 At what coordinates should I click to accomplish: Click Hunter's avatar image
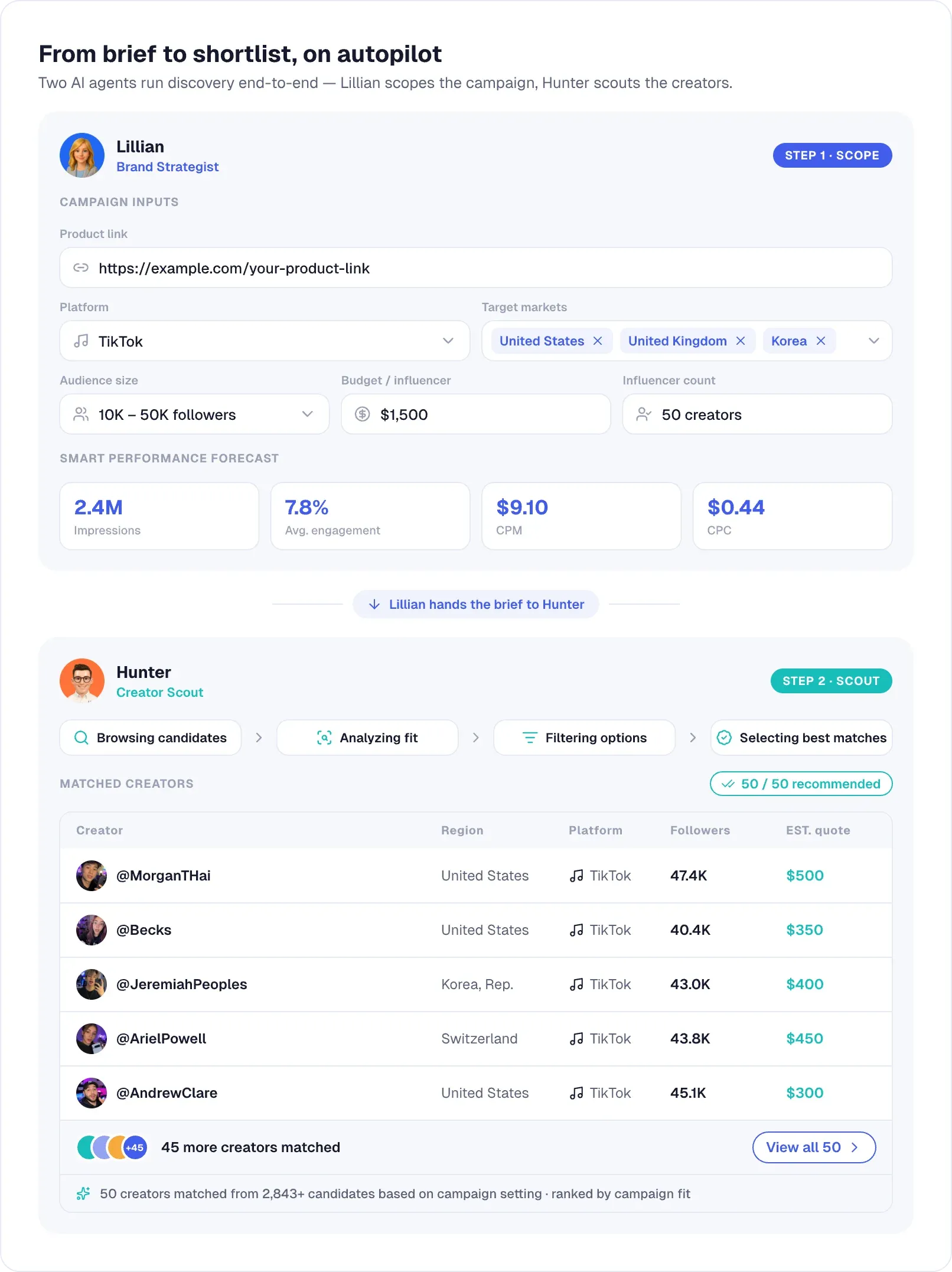tap(82, 681)
